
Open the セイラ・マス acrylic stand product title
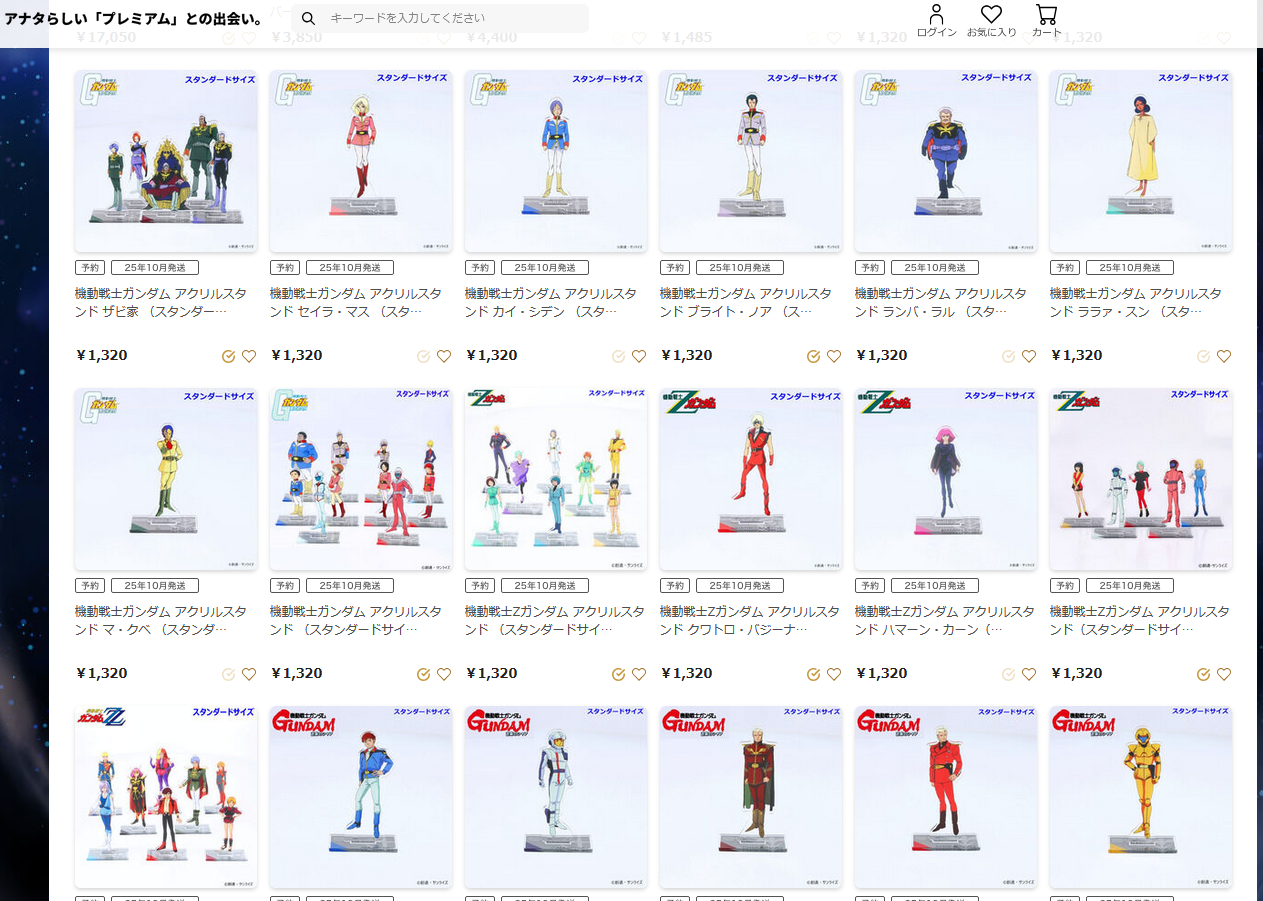coord(356,302)
